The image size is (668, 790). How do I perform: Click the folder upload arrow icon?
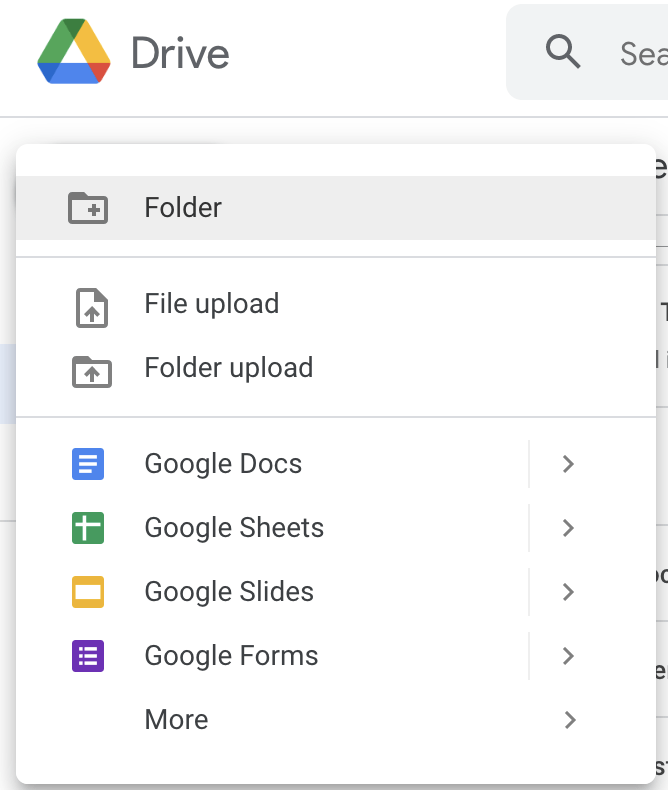[92, 372]
